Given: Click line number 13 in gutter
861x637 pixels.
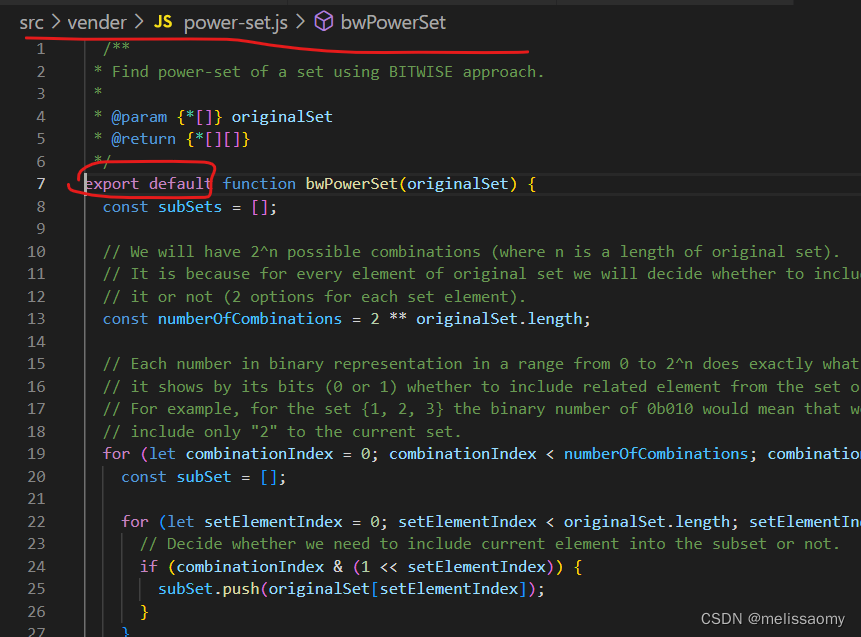Looking at the screenshot, I should (x=37, y=318).
